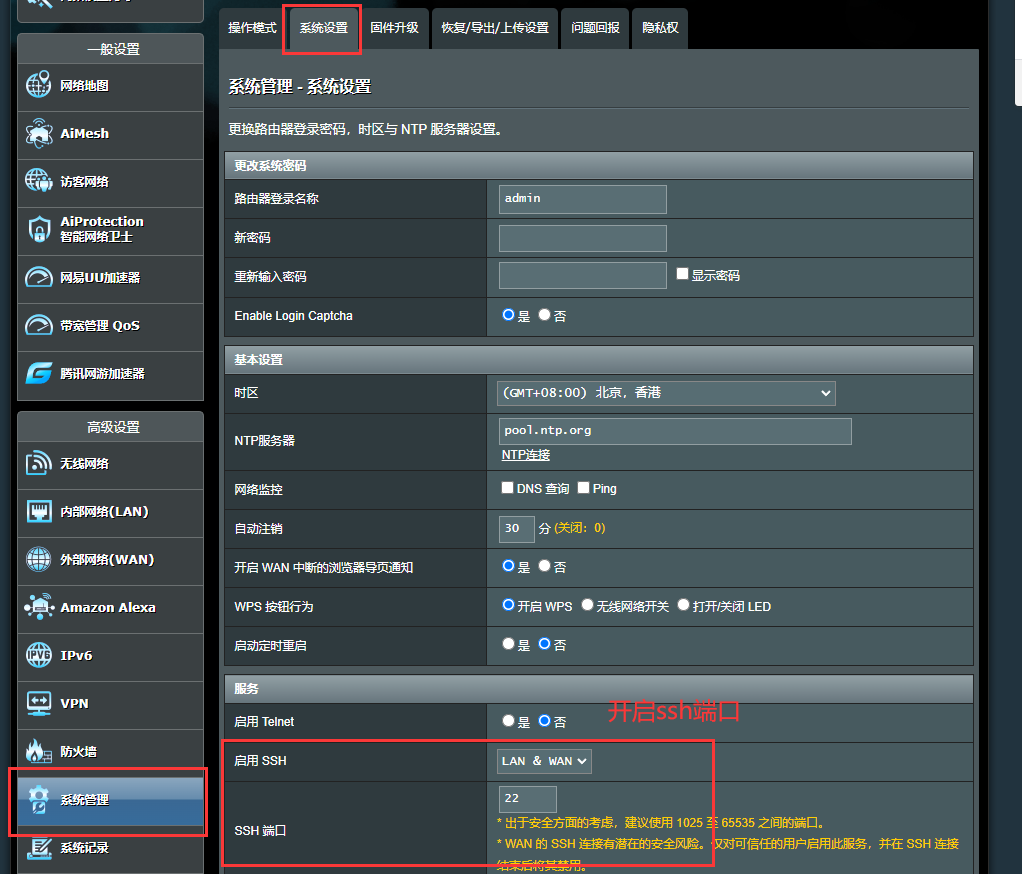This screenshot has width=1022, height=874.
Task: Check the 显示密码 checkbox
Action: point(682,274)
